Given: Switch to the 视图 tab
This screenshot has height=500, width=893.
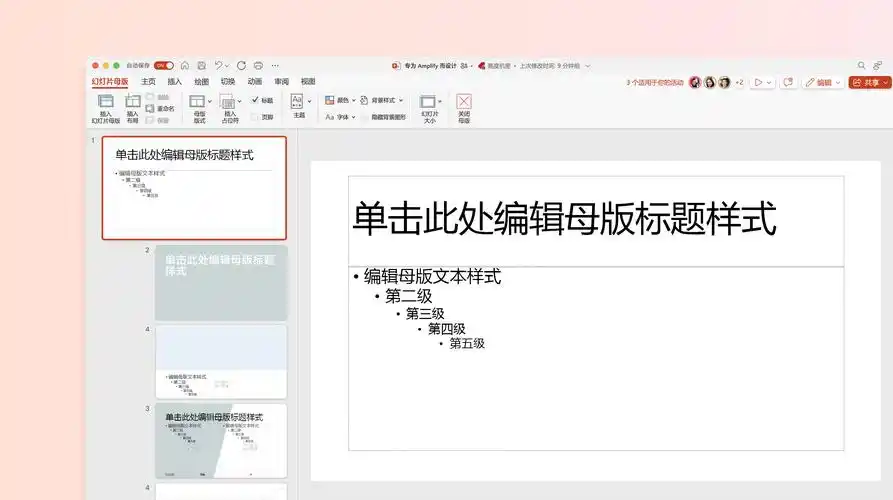Looking at the screenshot, I should click(x=308, y=81).
